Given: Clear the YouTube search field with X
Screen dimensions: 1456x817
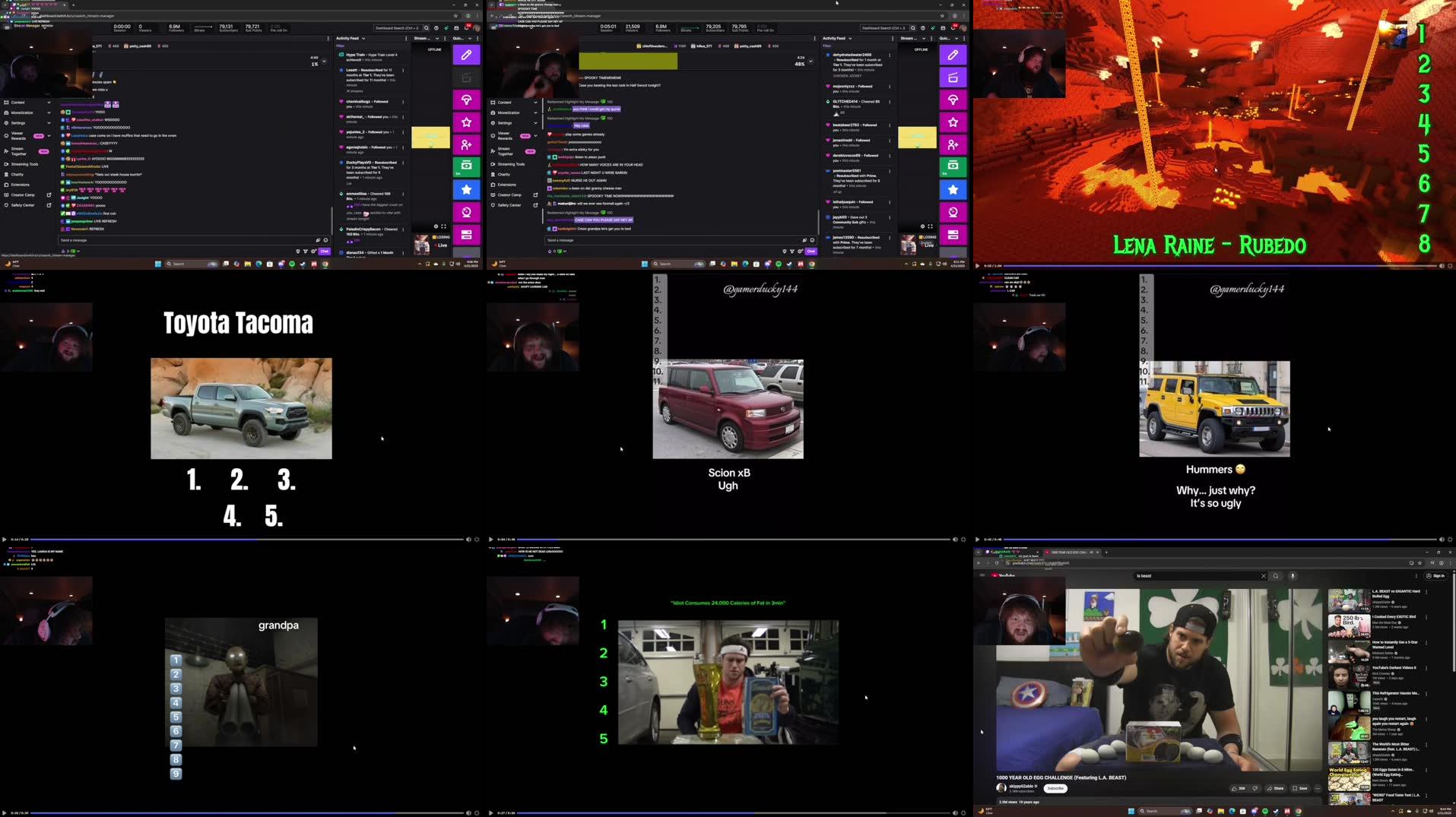Looking at the screenshot, I should click(1264, 576).
